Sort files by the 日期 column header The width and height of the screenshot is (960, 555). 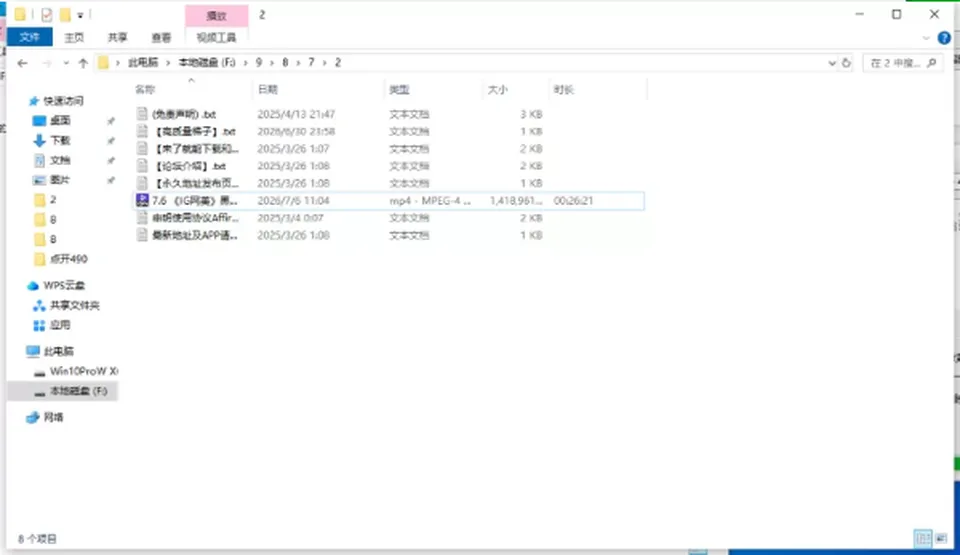[268, 89]
